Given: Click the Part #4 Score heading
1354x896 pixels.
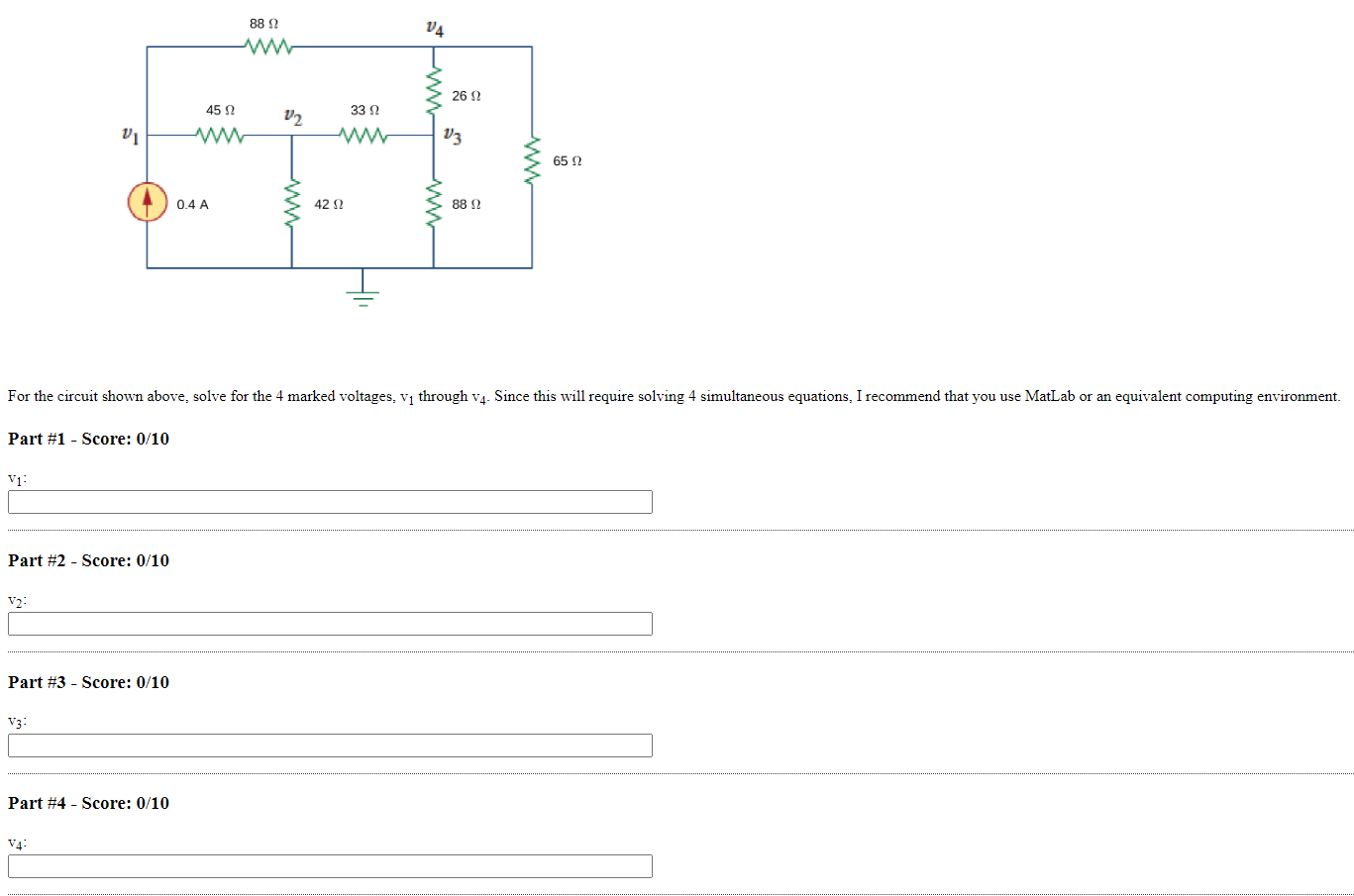Looking at the screenshot, I should [x=88, y=803].
